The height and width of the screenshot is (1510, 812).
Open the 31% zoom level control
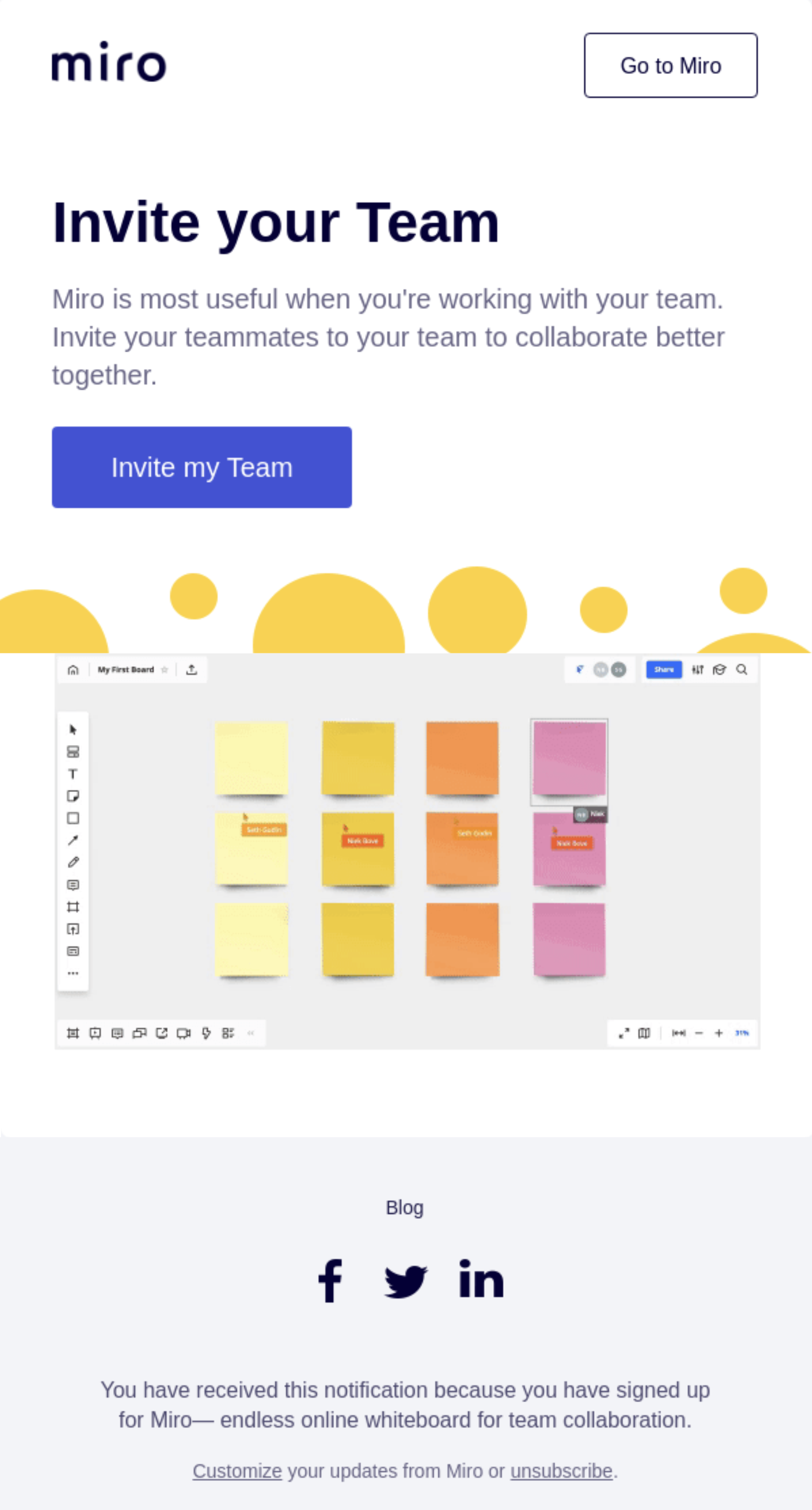742,1034
